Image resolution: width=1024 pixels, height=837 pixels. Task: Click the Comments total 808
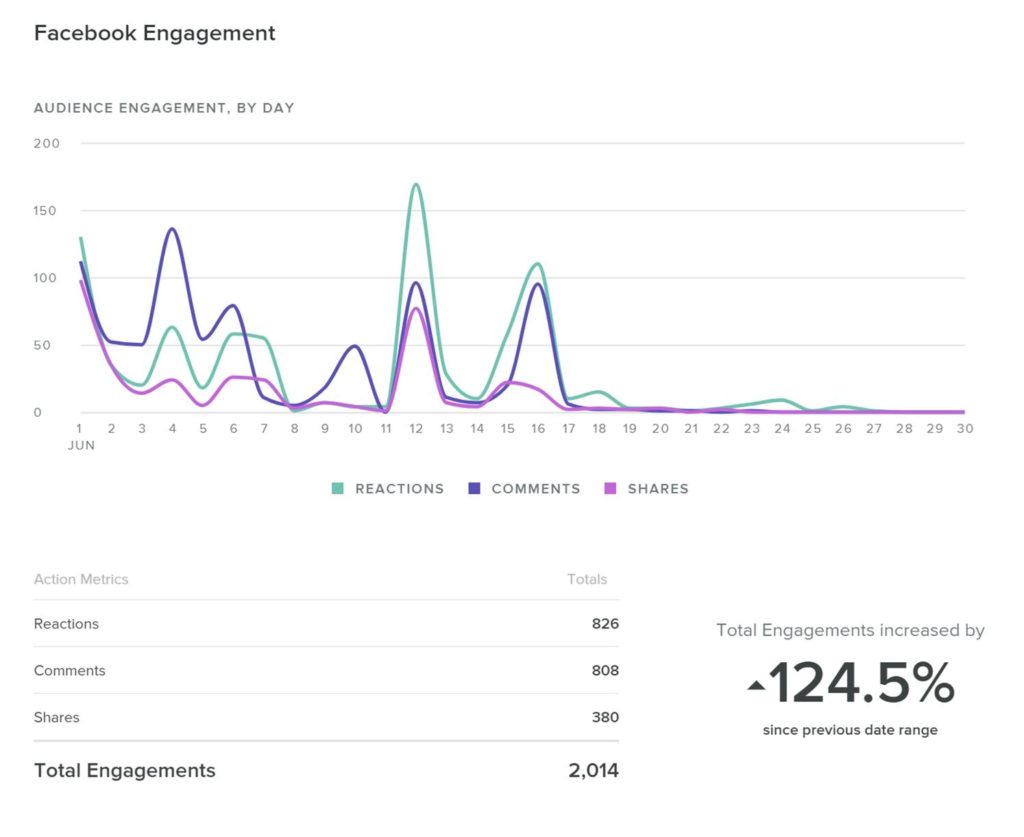[605, 671]
